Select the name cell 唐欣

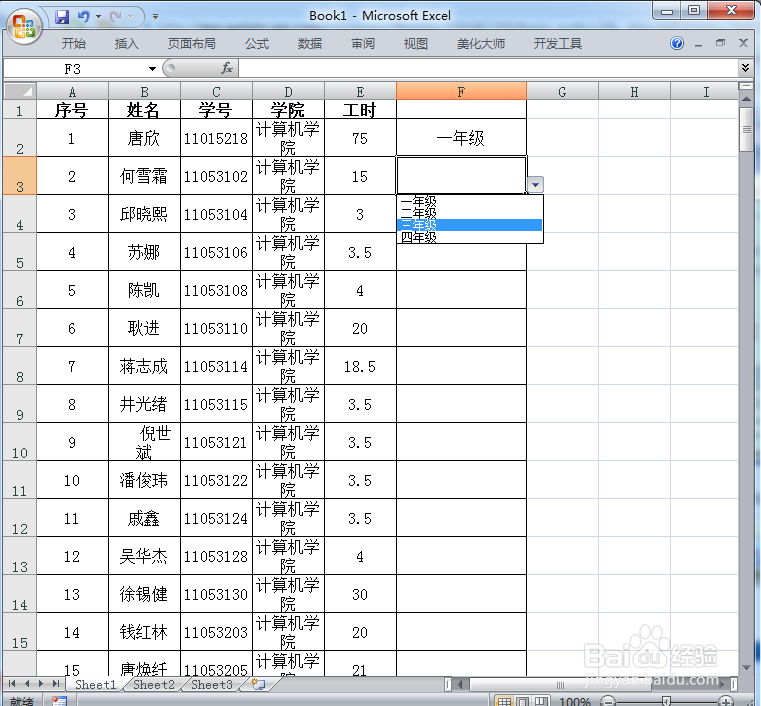pos(144,138)
